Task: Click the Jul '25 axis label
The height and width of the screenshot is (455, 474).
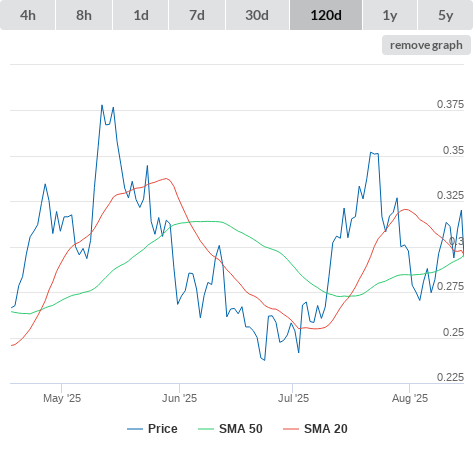Action: coord(293,398)
